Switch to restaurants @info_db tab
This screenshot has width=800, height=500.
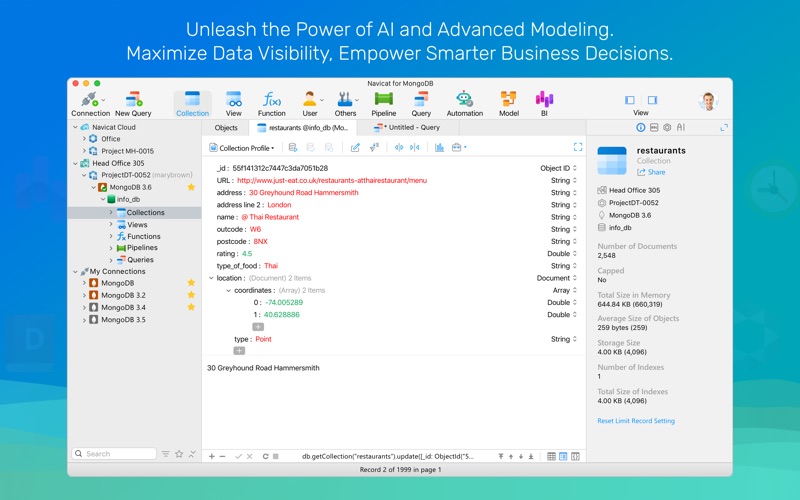point(303,128)
